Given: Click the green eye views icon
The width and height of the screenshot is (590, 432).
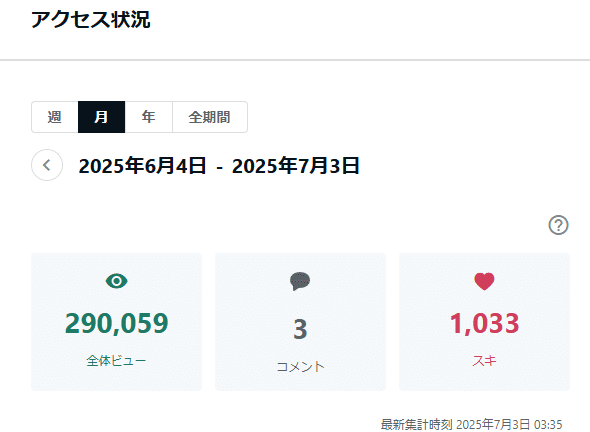Looking at the screenshot, I should [x=117, y=281].
